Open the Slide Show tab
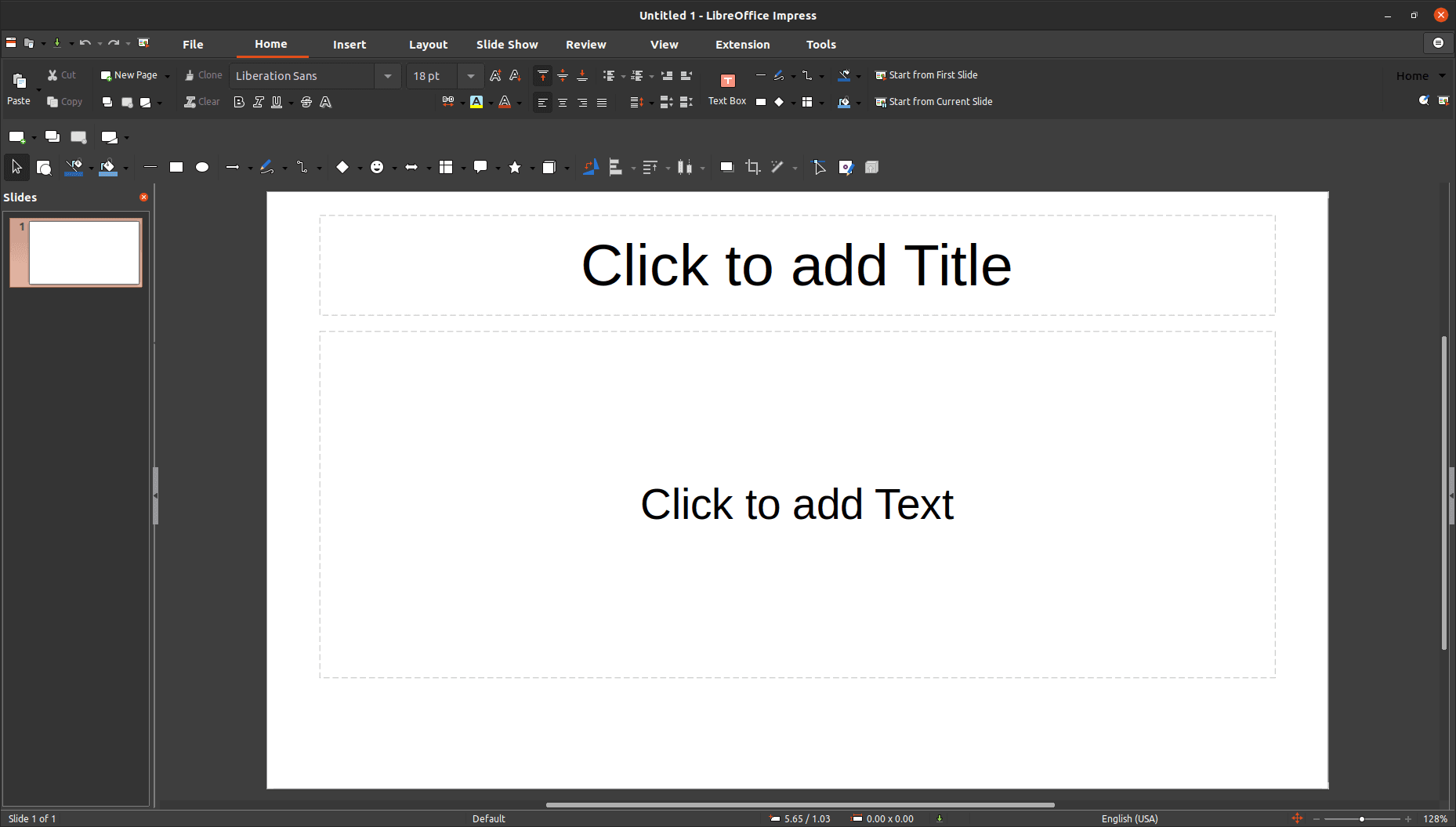 [x=506, y=45]
